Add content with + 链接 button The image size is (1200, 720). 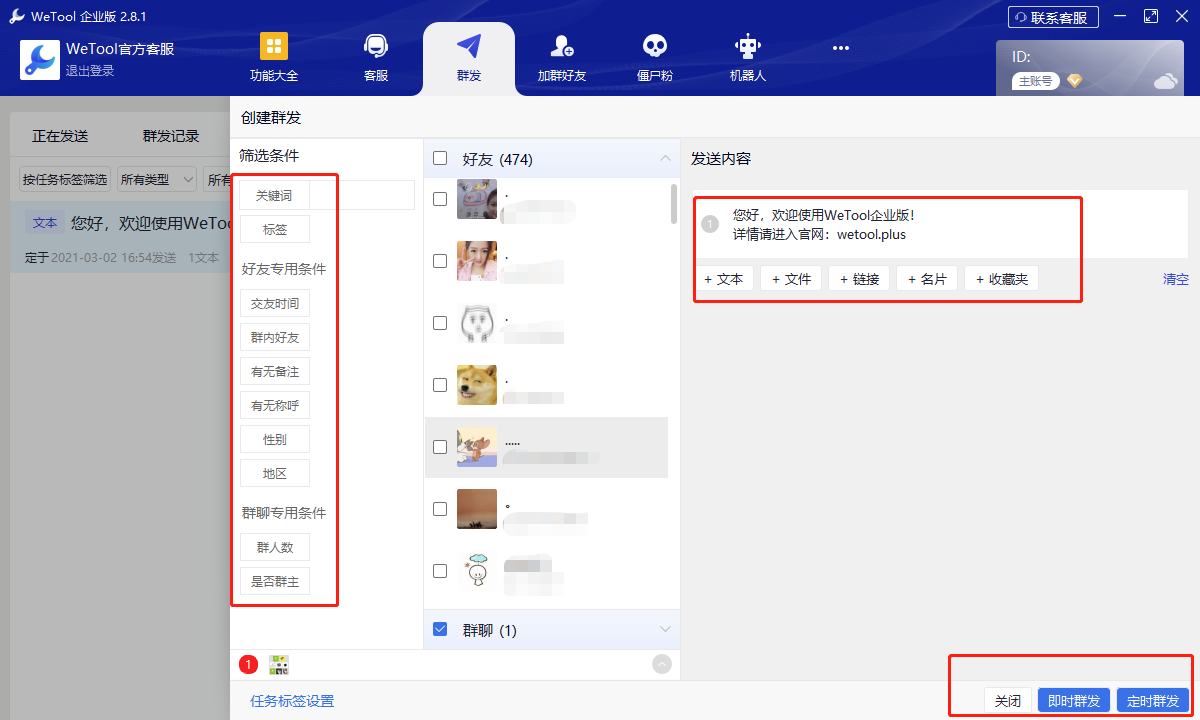click(x=858, y=279)
